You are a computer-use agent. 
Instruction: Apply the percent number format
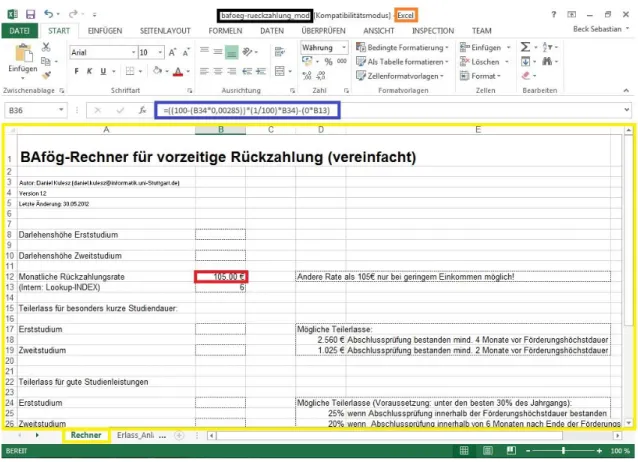click(x=328, y=61)
